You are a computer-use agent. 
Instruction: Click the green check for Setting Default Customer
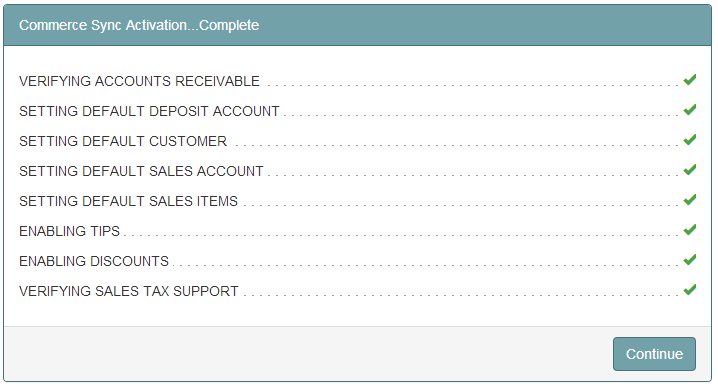click(690, 140)
